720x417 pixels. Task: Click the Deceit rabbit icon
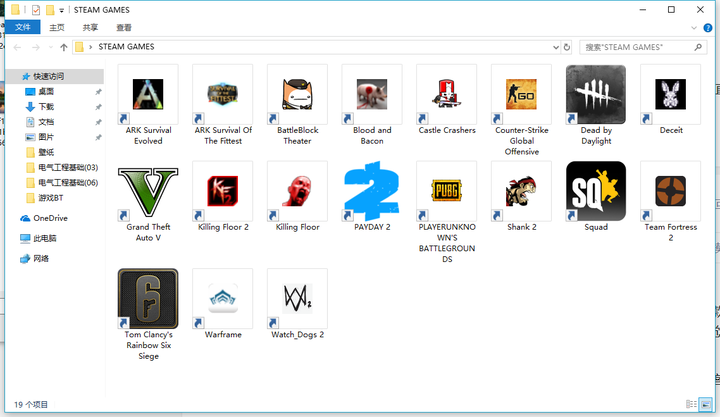coord(670,94)
